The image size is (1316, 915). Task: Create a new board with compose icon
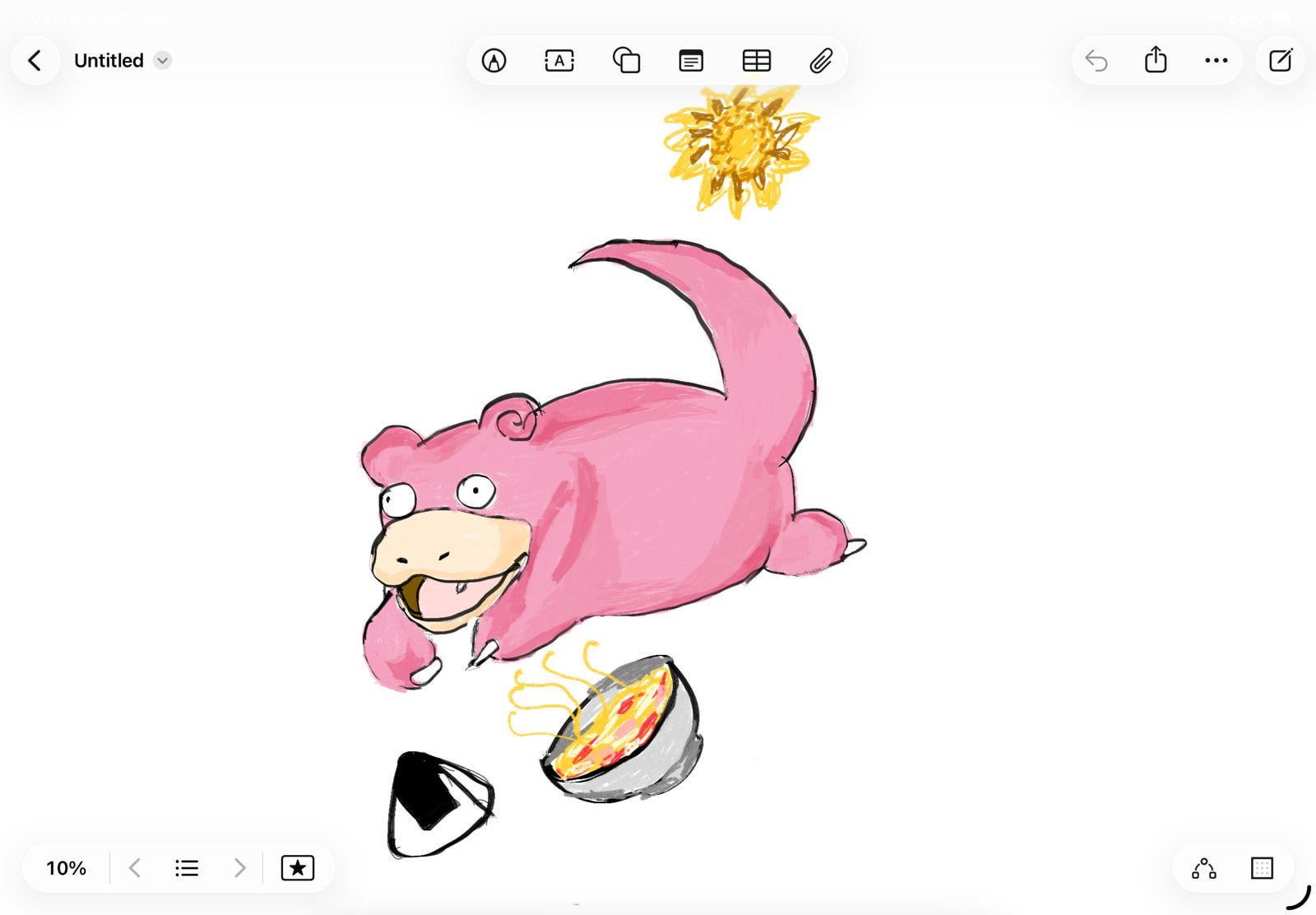1280,61
